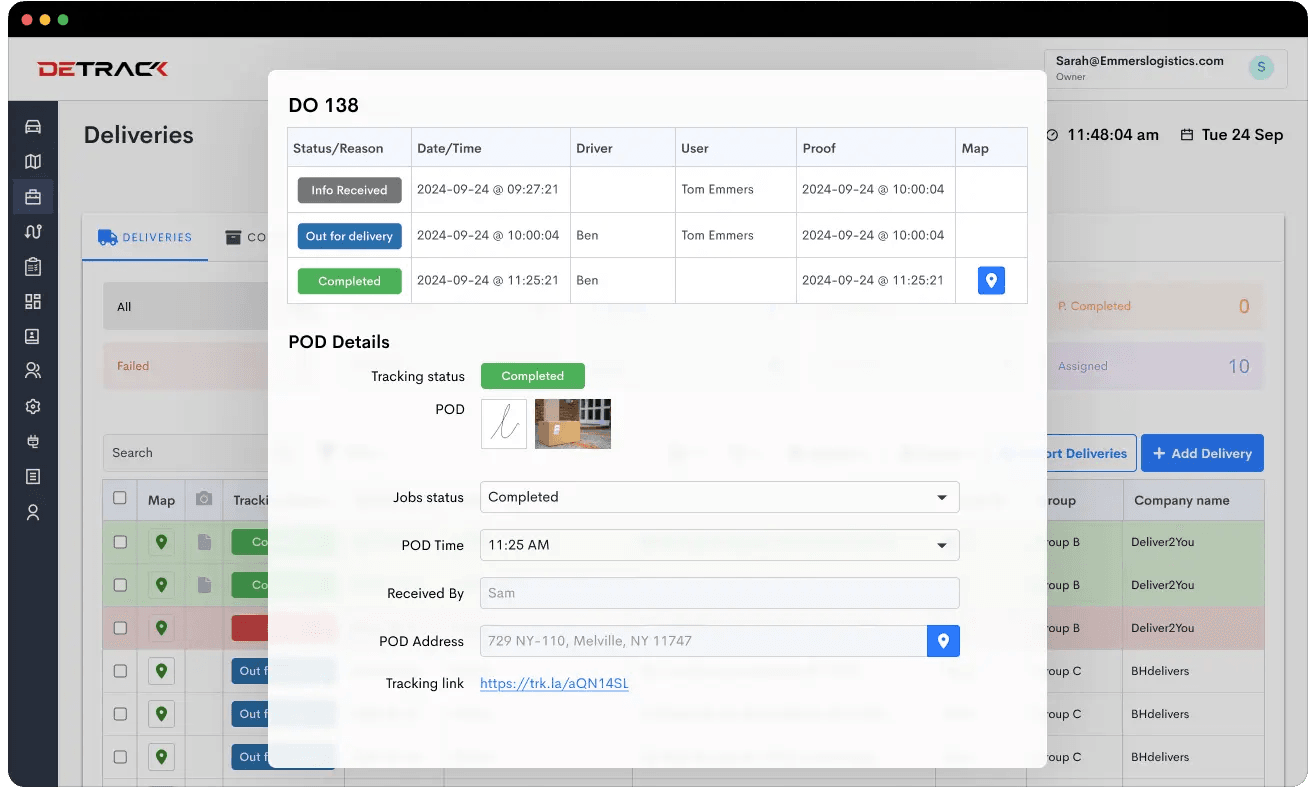Select the Jobs briefcase icon in sidebar

(x=33, y=196)
